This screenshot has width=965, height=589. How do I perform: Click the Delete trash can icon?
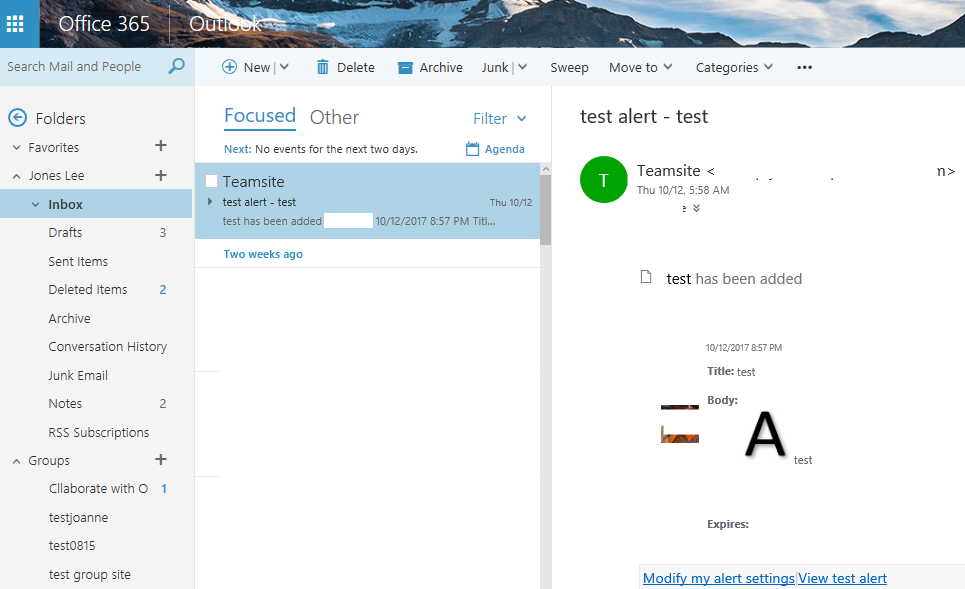tap(322, 67)
